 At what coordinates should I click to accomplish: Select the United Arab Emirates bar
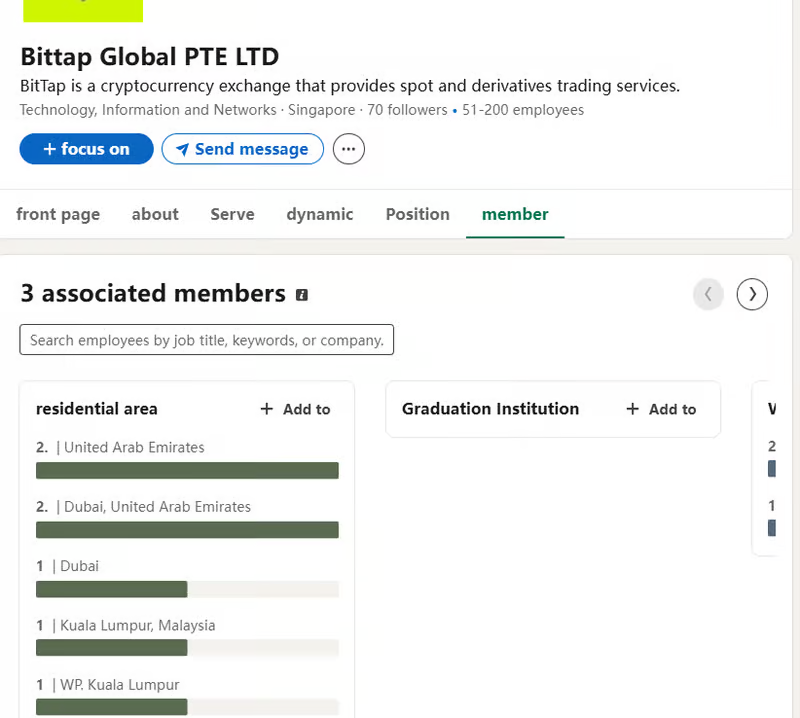pos(187,471)
